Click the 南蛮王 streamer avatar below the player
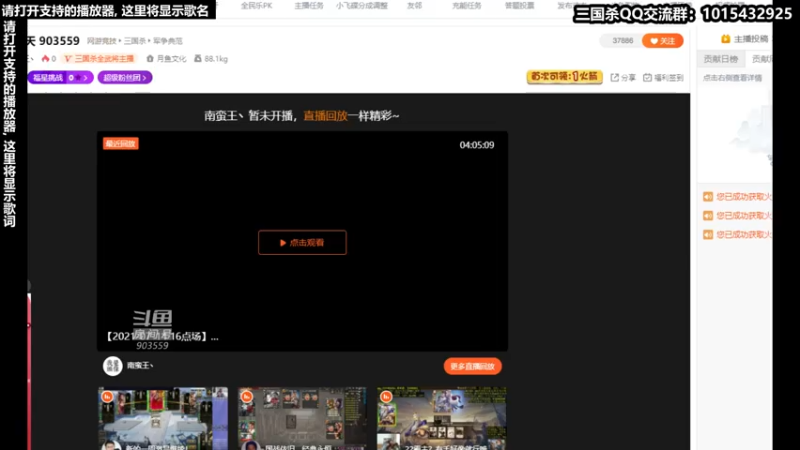 pos(113,366)
